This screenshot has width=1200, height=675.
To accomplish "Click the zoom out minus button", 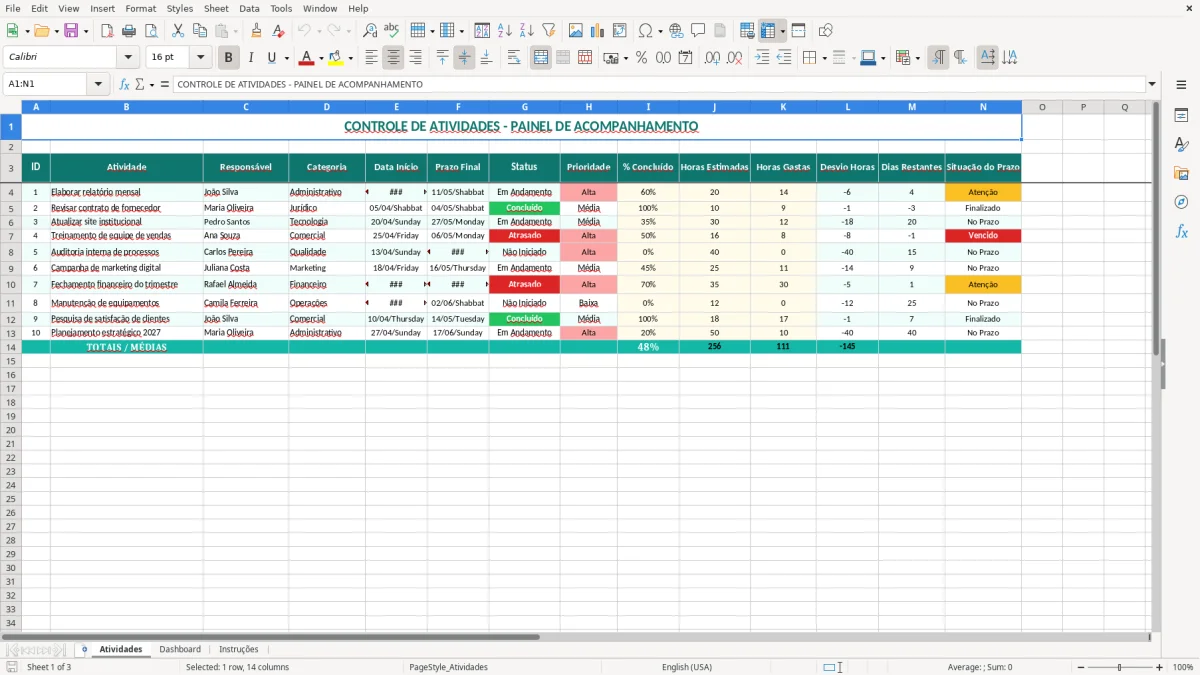I will (1079, 667).
